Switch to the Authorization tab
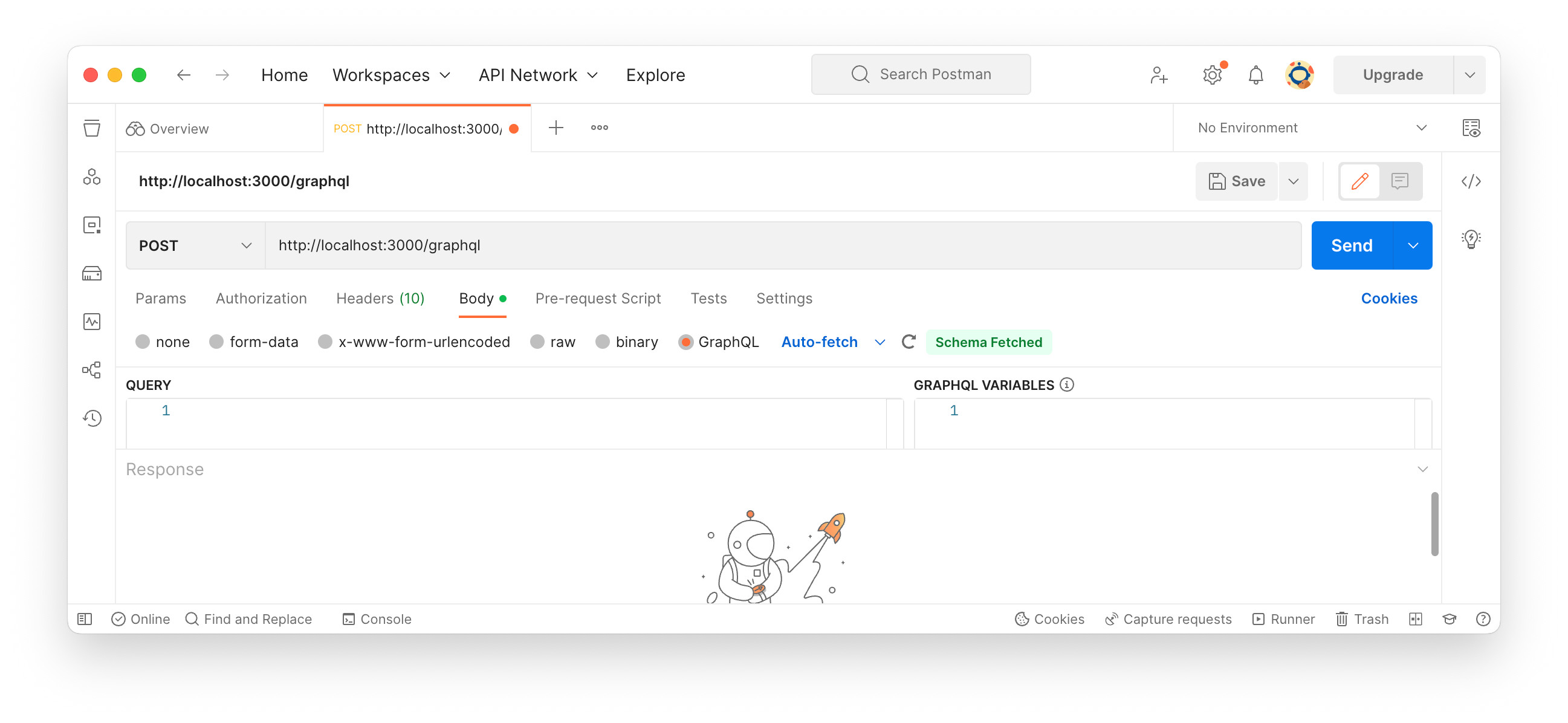The width and height of the screenshot is (1568, 723). click(x=261, y=298)
